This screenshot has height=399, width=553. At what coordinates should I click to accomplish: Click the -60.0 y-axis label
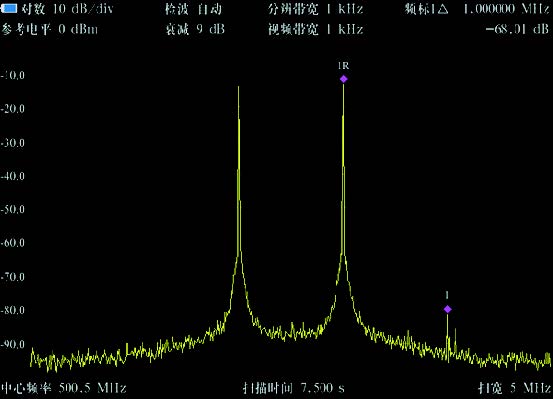coord(12,243)
